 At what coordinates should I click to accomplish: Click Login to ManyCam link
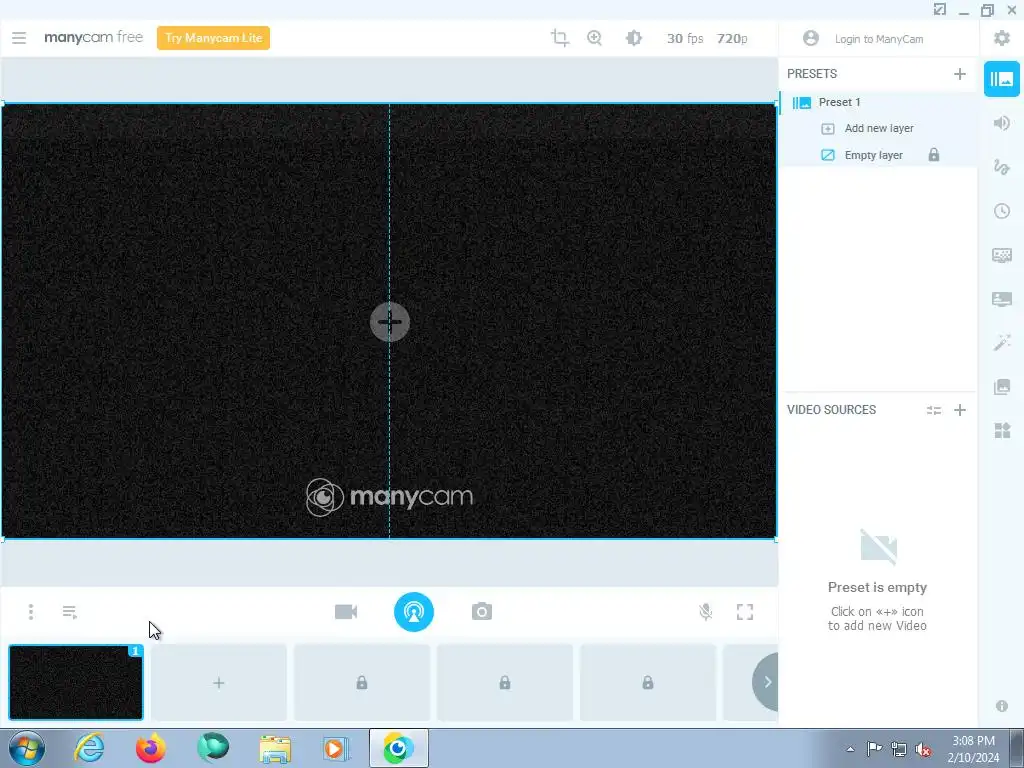(x=879, y=39)
